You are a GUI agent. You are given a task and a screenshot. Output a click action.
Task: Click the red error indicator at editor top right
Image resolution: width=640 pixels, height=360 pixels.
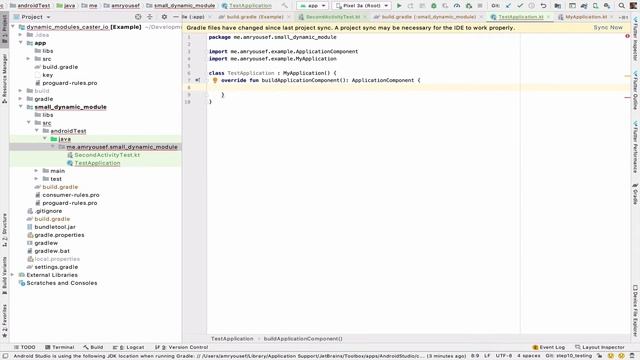point(627,36)
